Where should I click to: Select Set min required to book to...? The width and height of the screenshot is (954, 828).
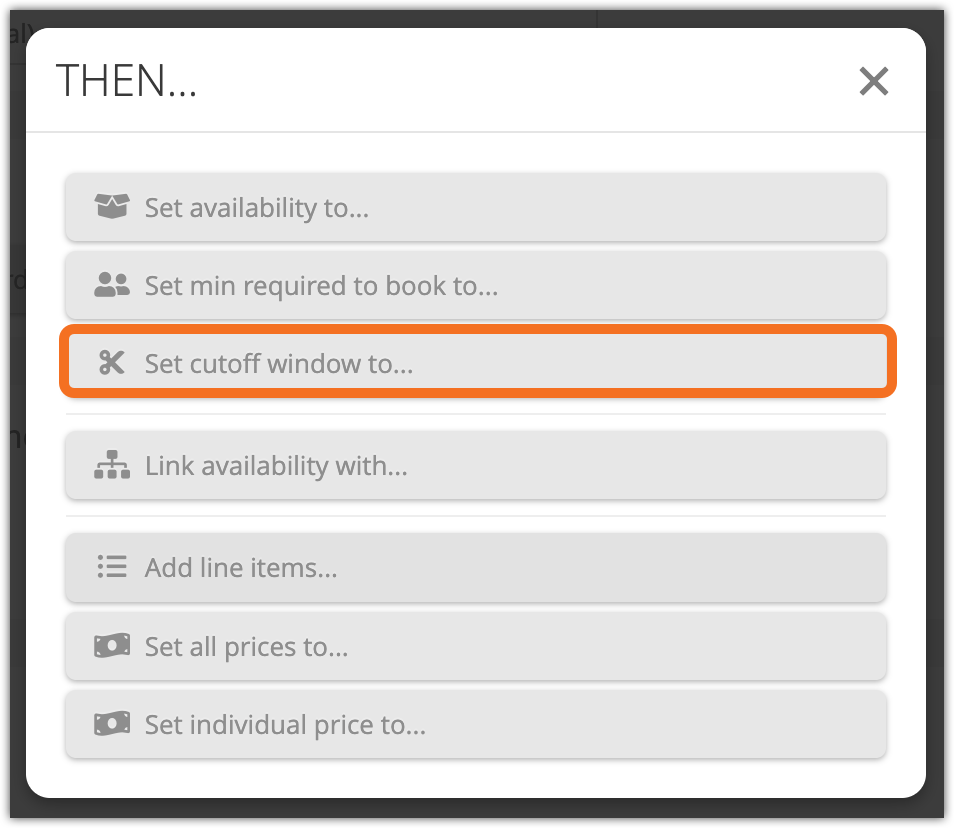476,285
